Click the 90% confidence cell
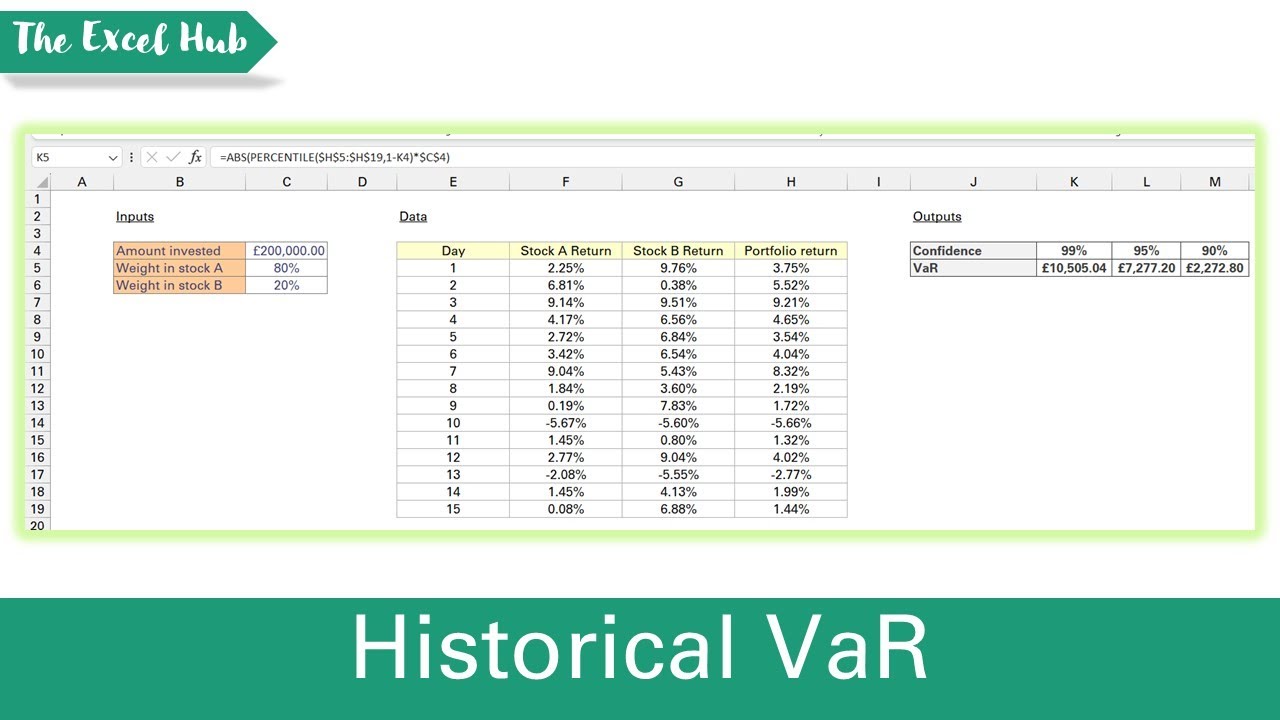 pyautogui.click(x=1214, y=251)
